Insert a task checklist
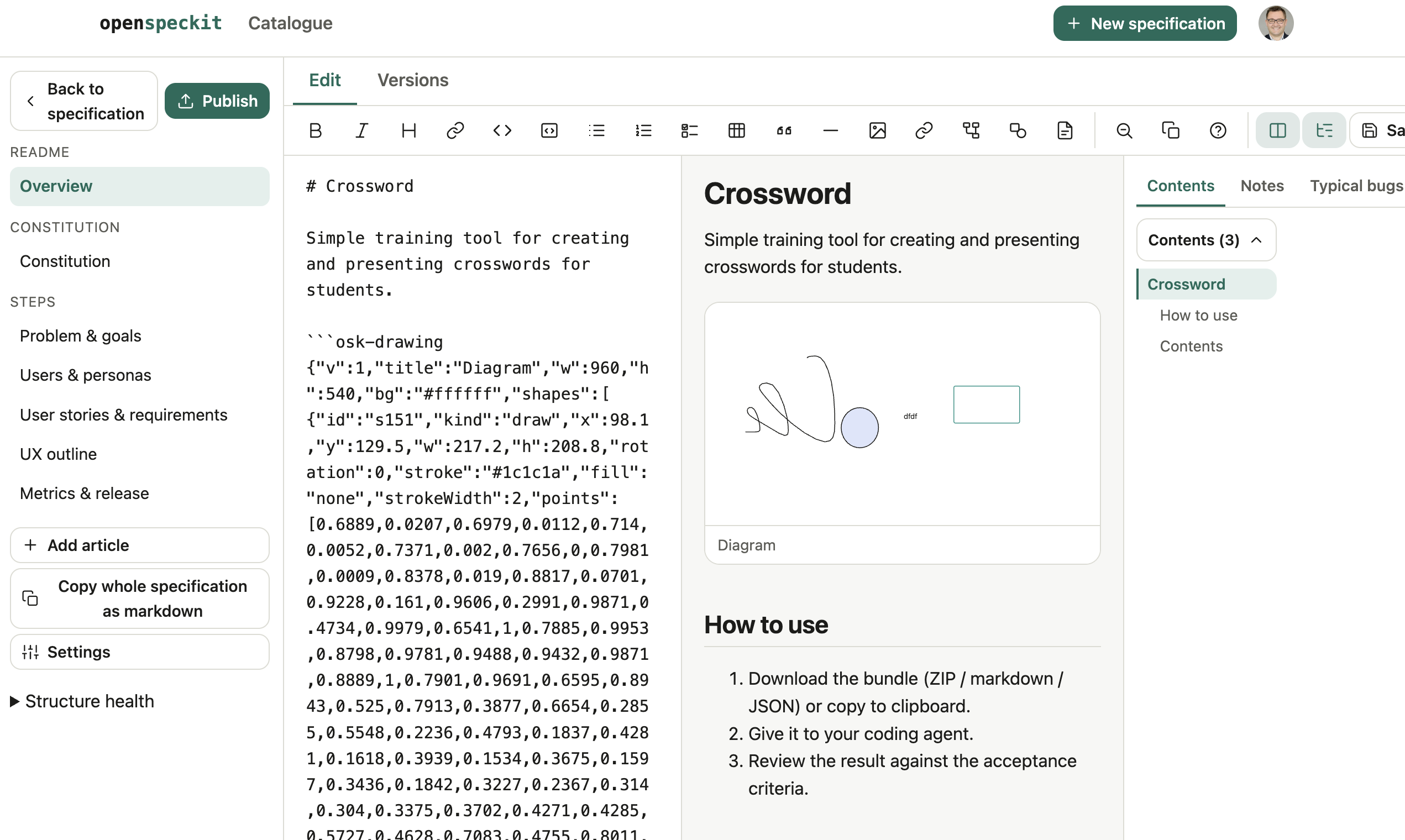Viewport: 1405px width, 840px height. pyautogui.click(x=690, y=131)
